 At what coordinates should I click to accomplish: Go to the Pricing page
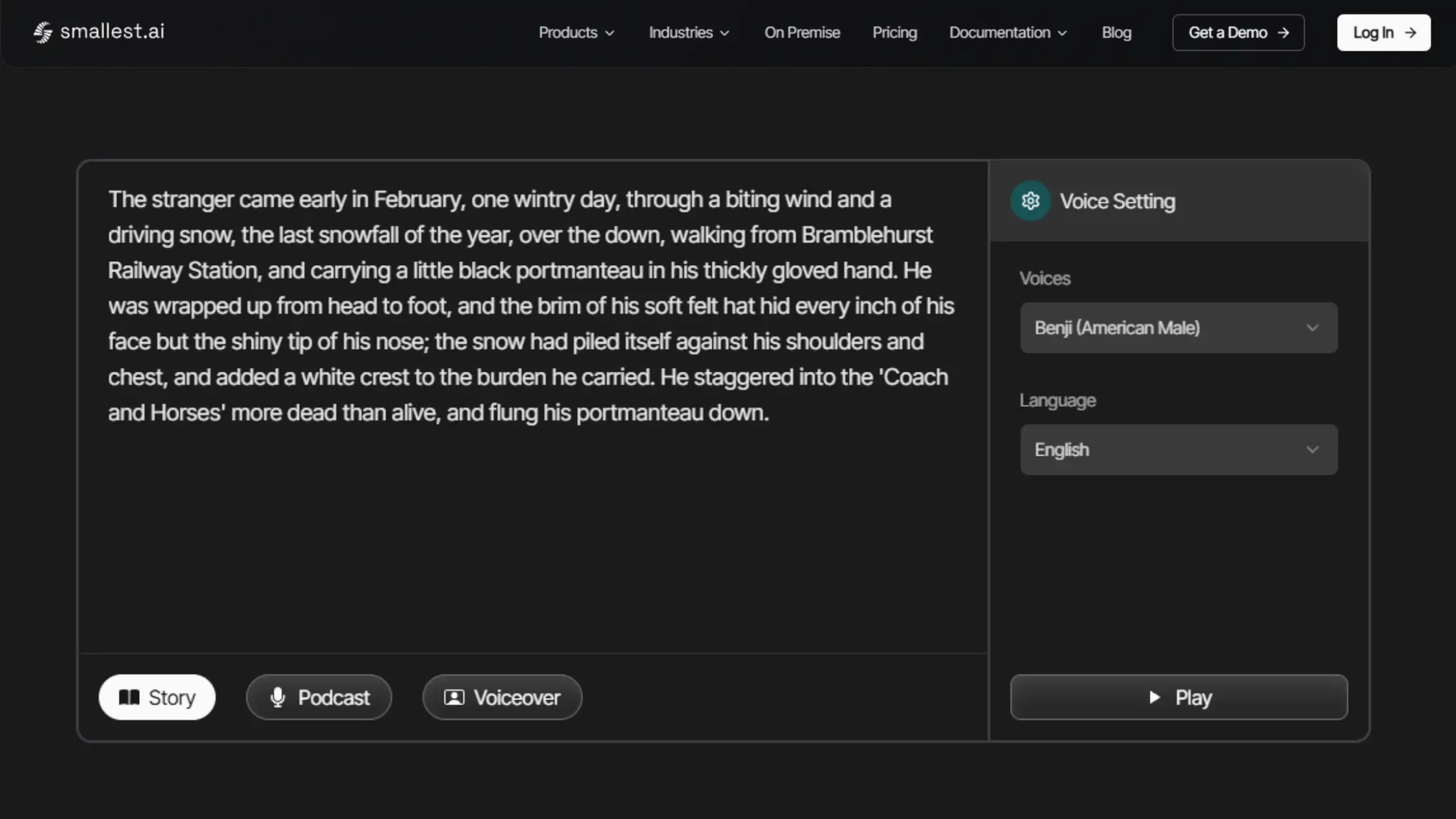tap(894, 32)
